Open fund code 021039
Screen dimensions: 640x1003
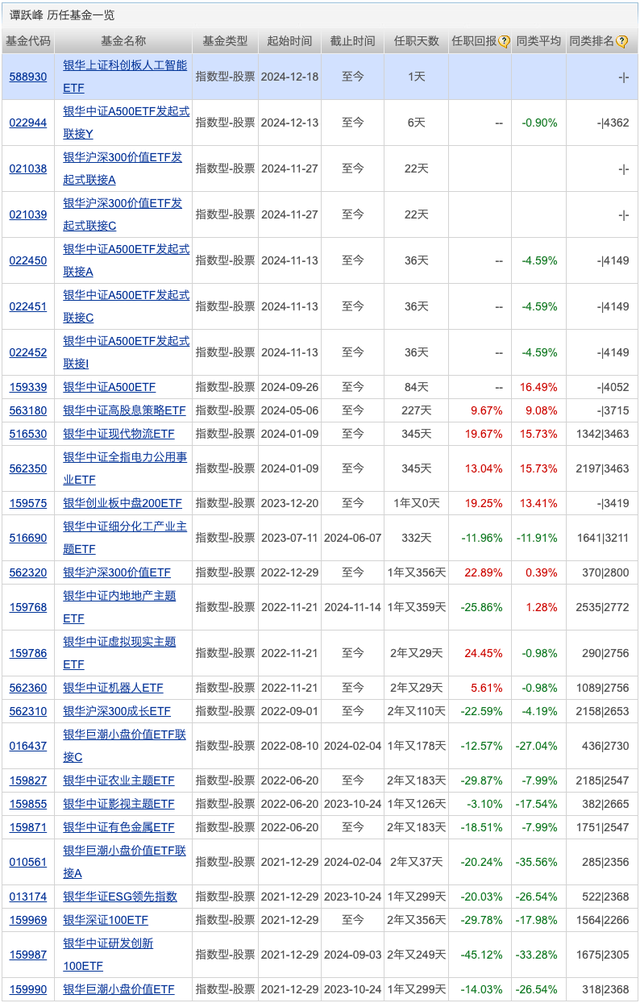[28, 215]
